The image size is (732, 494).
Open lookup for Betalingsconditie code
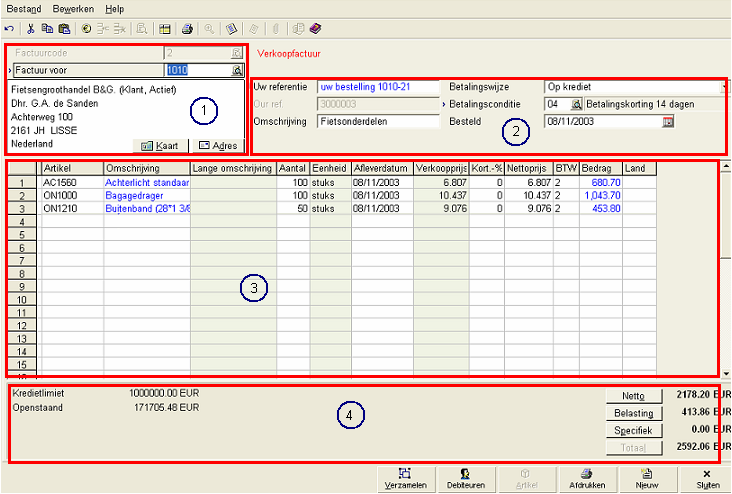pos(577,104)
